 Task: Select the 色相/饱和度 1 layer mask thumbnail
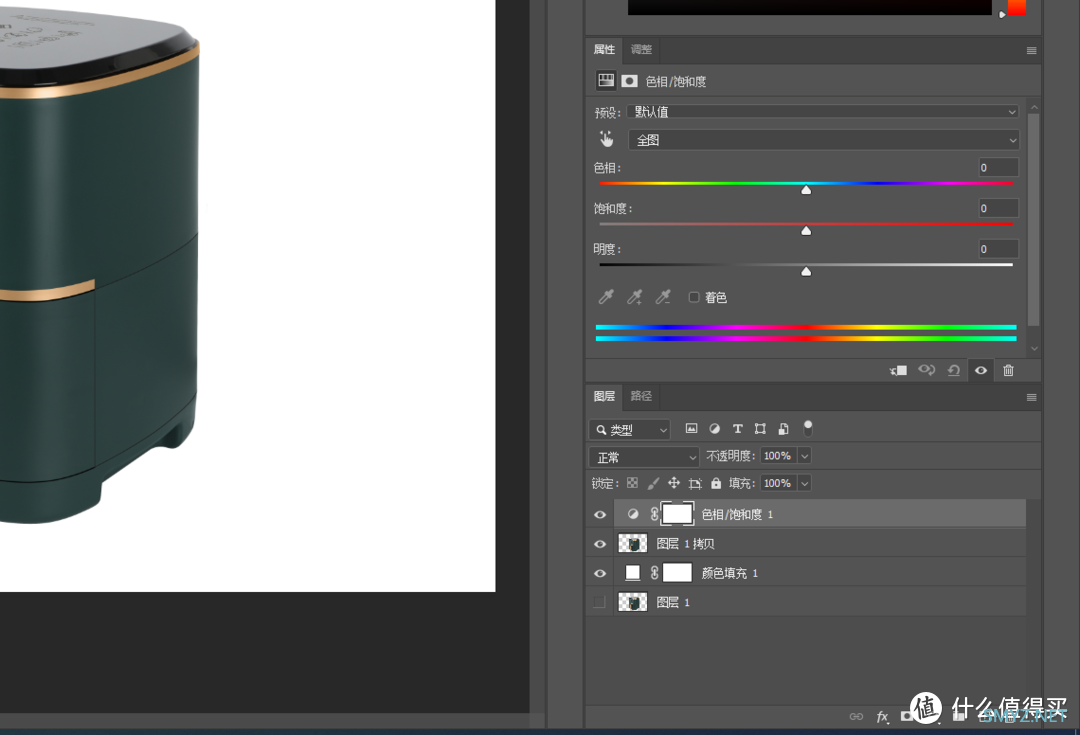point(677,514)
